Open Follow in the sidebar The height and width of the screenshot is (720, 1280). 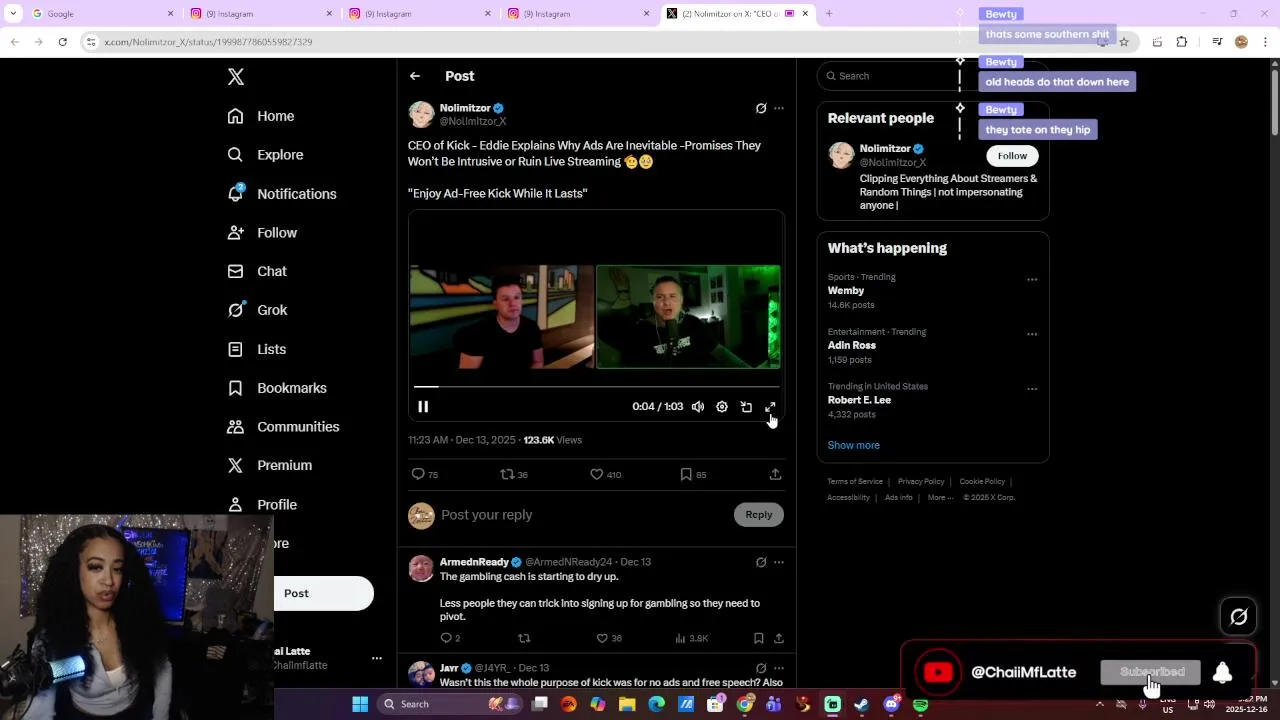(262, 233)
